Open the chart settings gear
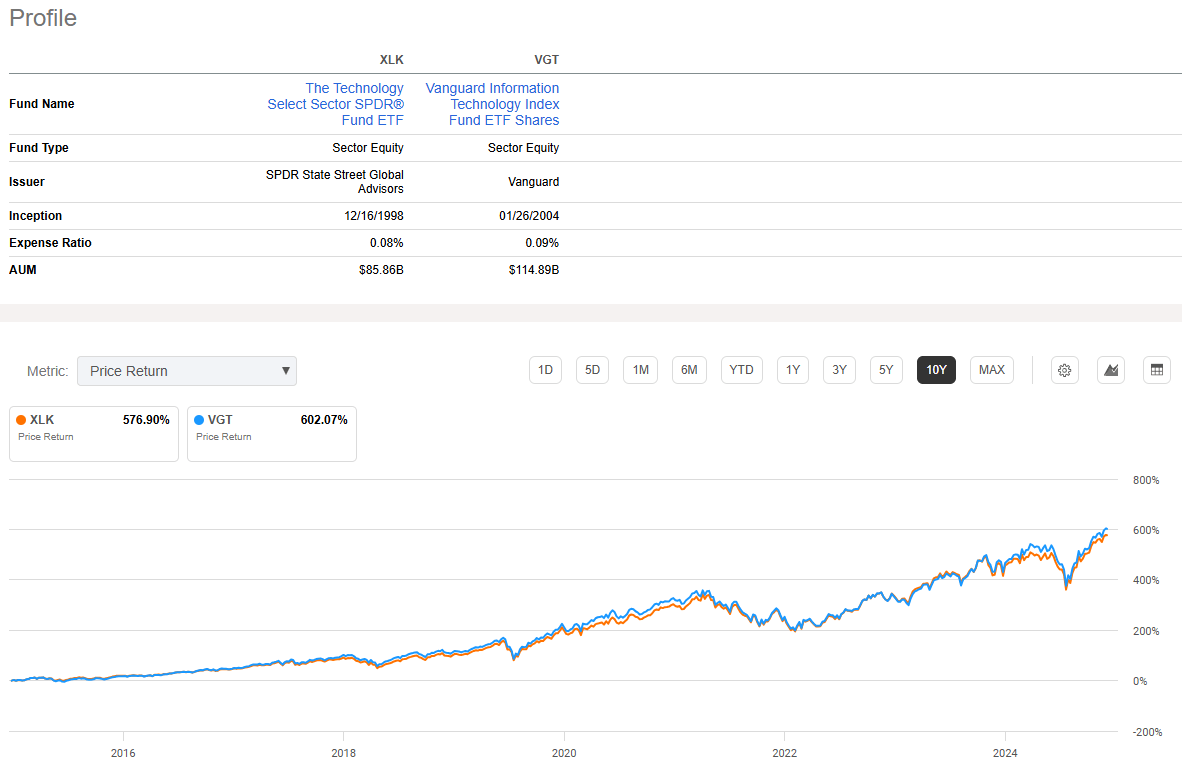 point(1064,370)
